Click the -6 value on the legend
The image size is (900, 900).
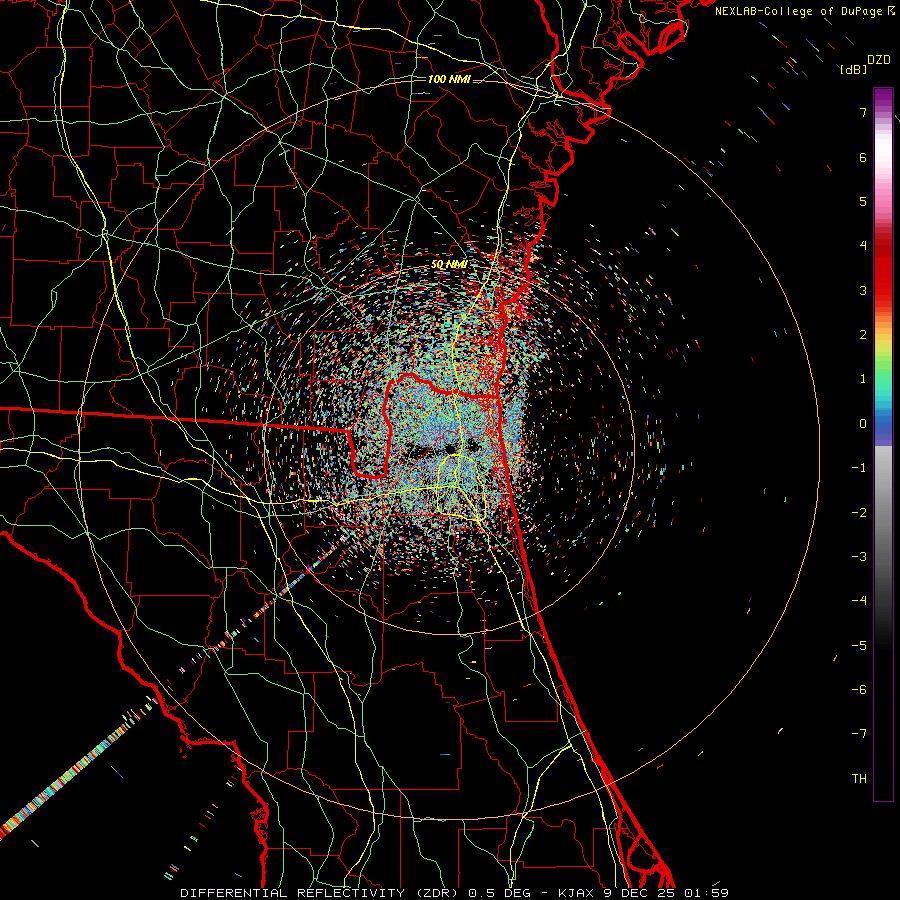pos(859,689)
